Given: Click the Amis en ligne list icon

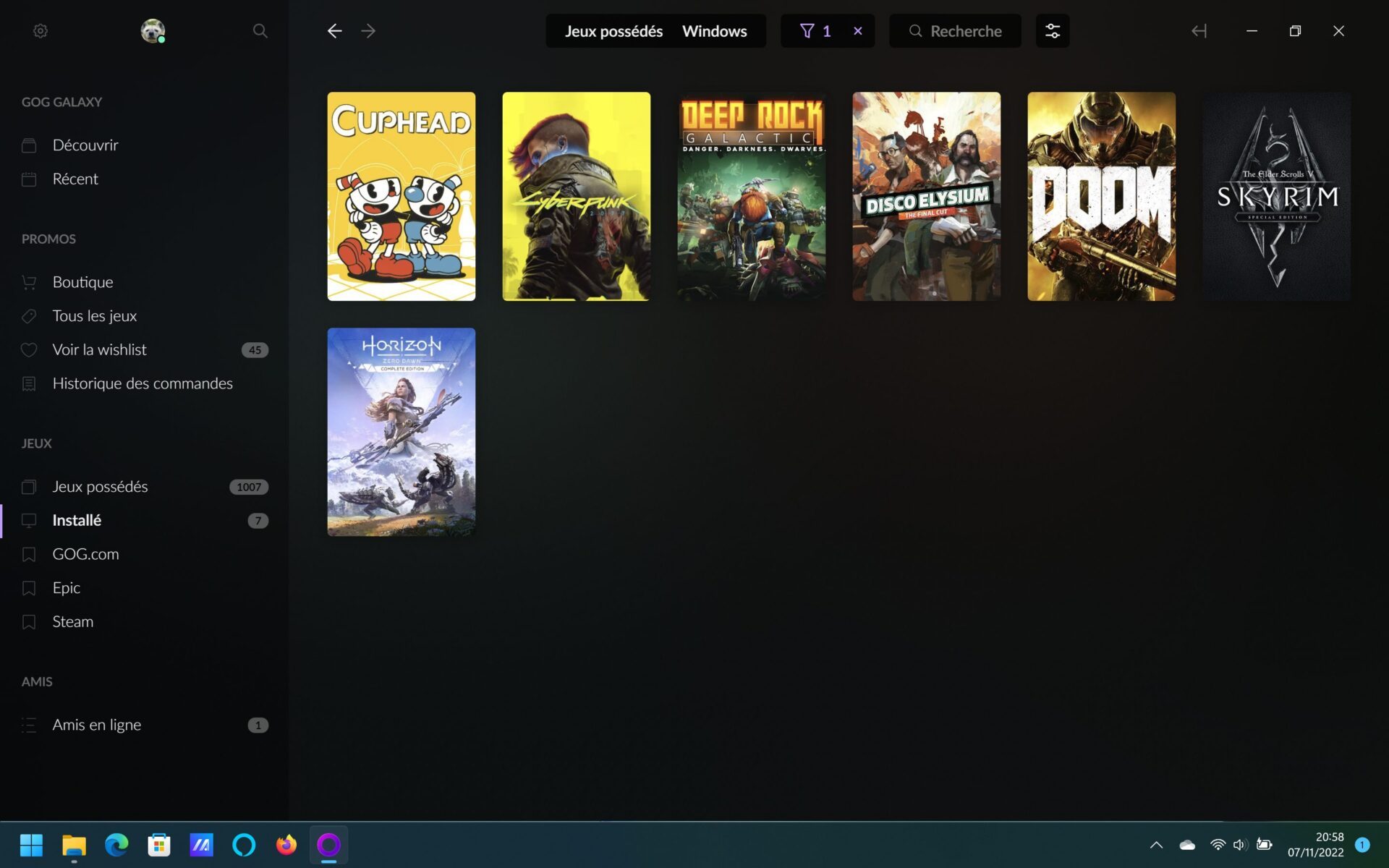Looking at the screenshot, I should click(29, 725).
